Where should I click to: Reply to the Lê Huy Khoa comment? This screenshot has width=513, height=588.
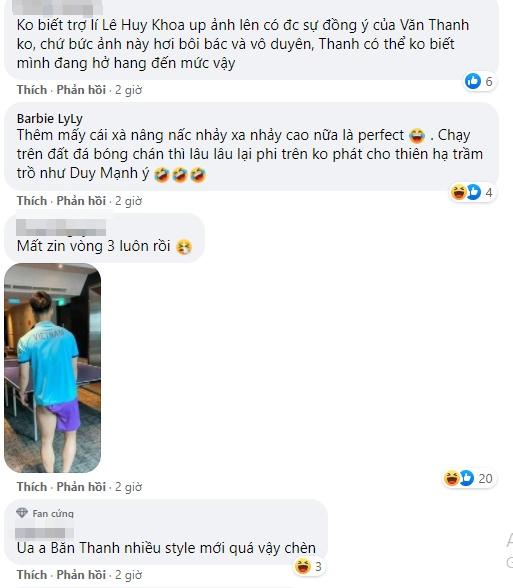coord(81,90)
